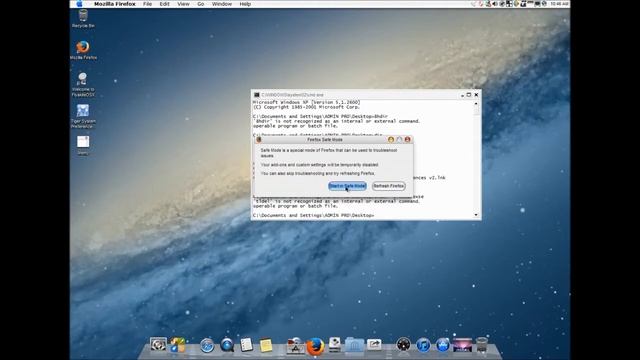Screen dimensions: 640x360
Task: Select the Welcome to FlyakiteOSX desktop icon
Action: (x=83, y=84)
